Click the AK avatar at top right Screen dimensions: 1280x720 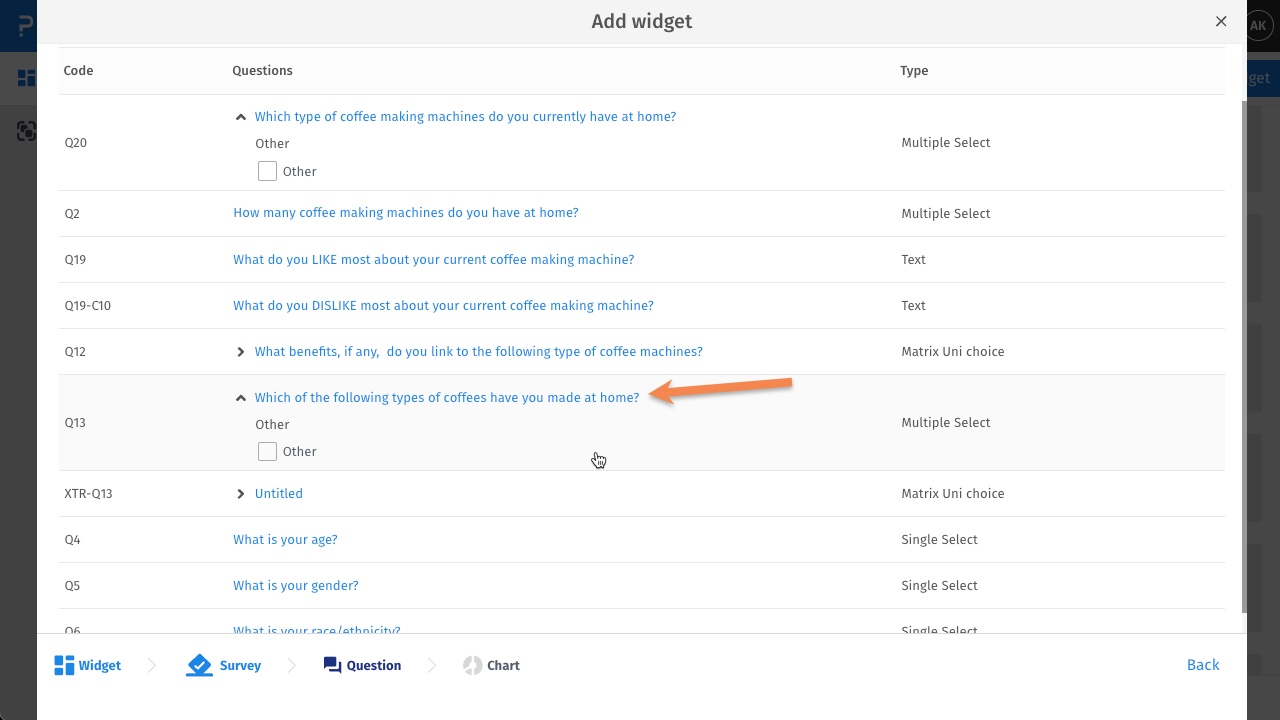pos(1259,25)
